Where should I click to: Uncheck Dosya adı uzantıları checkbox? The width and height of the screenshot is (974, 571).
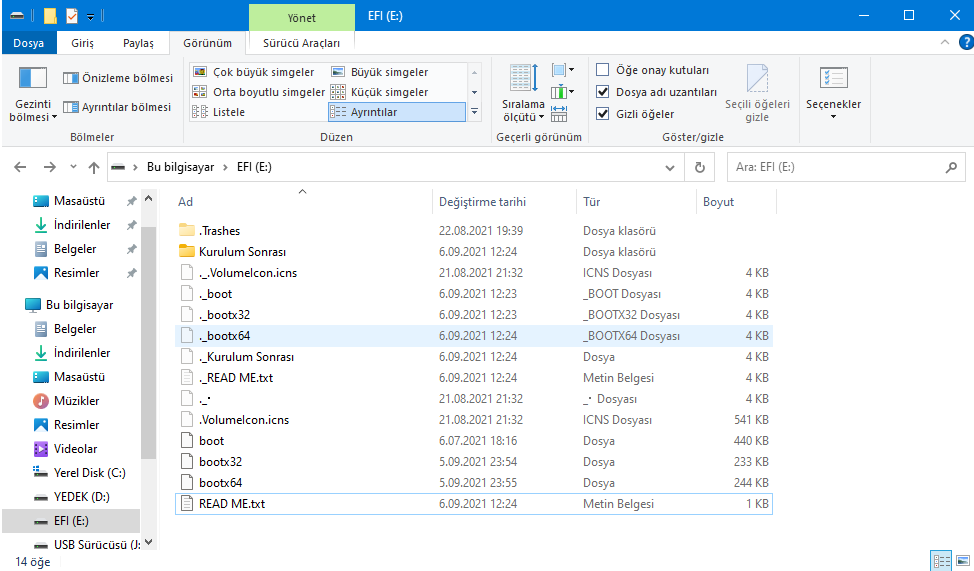click(x=603, y=92)
